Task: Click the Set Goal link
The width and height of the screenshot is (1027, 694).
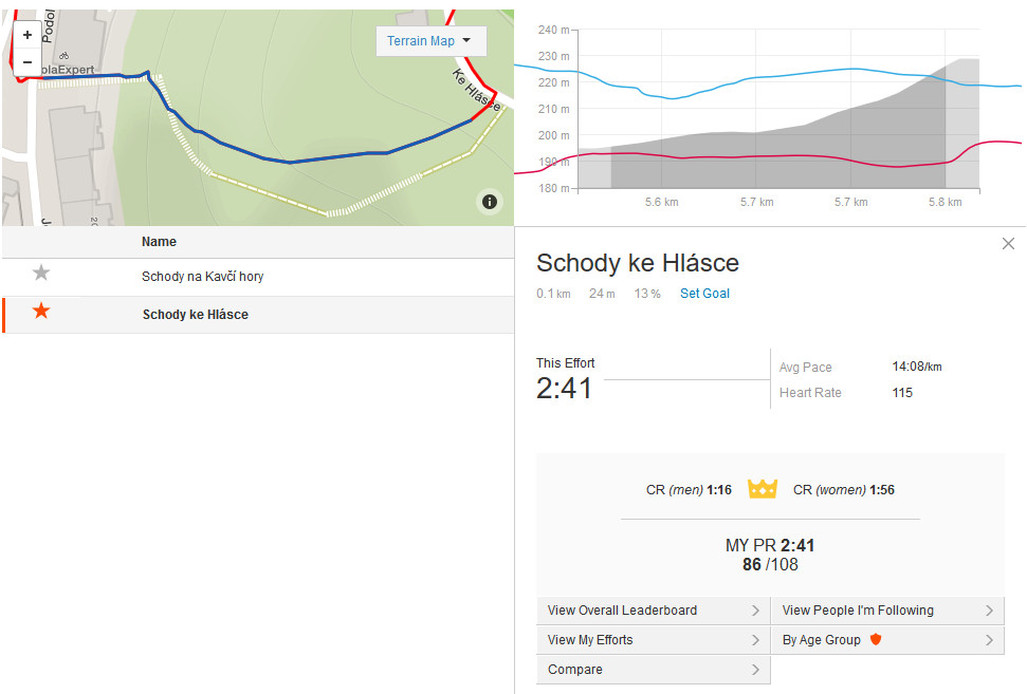Action: coord(705,294)
